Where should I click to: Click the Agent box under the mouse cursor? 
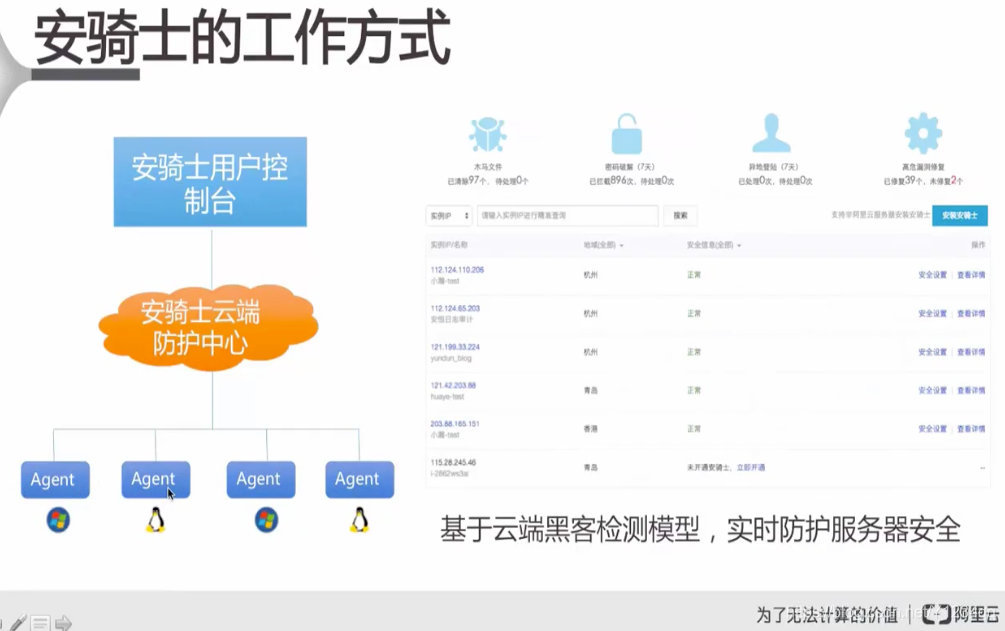(156, 480)
